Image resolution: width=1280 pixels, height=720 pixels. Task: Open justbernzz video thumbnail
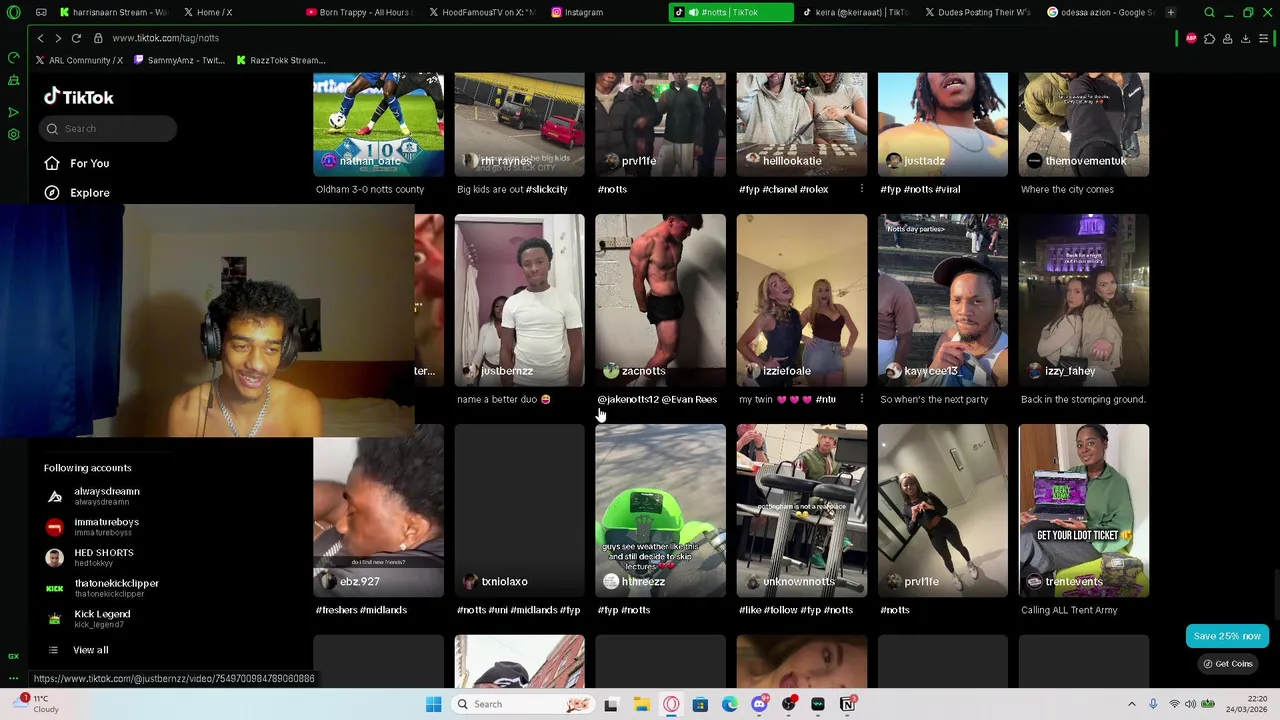point(520,300)
